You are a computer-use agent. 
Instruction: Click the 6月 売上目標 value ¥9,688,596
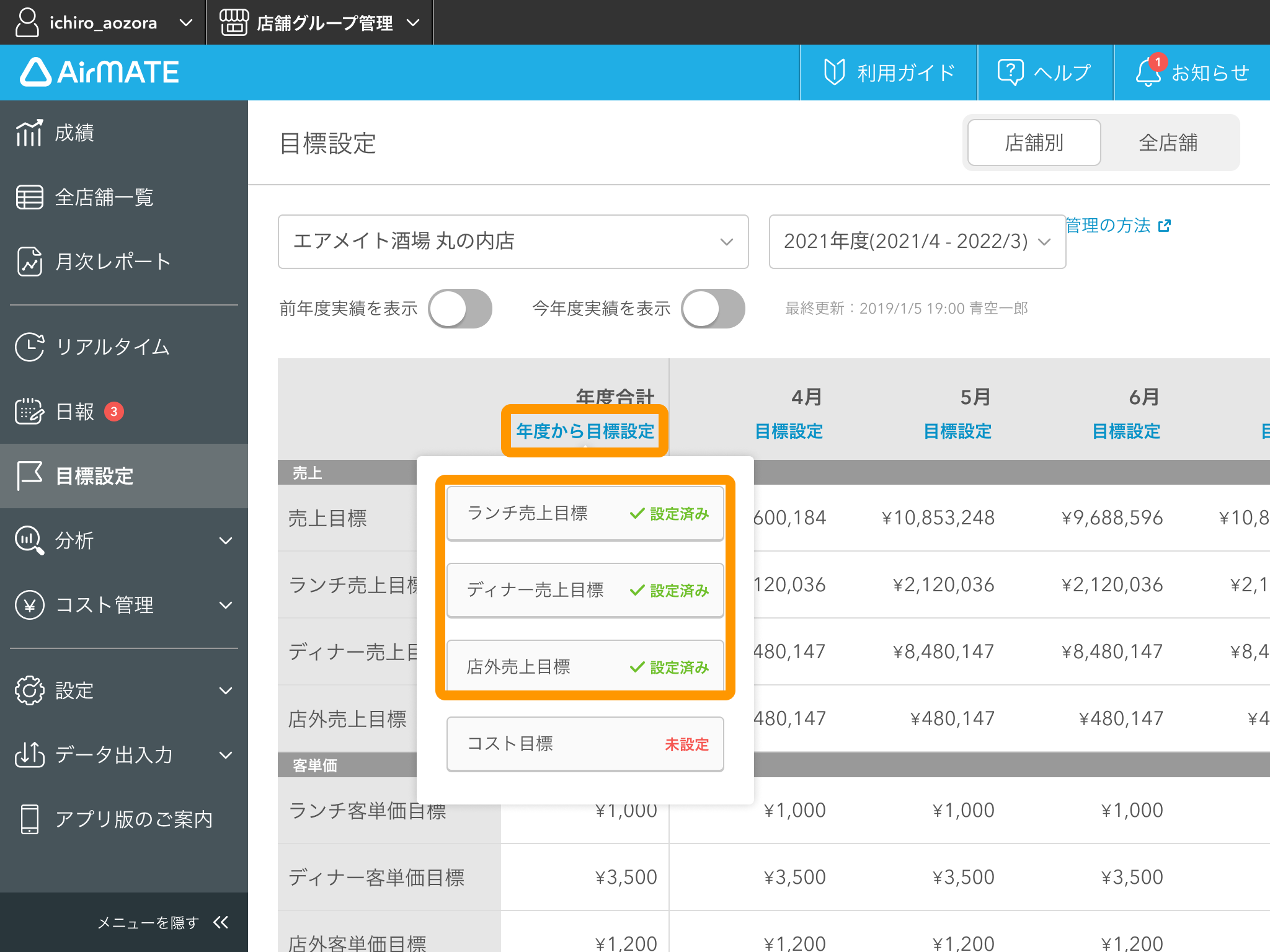pos(1112,518)
